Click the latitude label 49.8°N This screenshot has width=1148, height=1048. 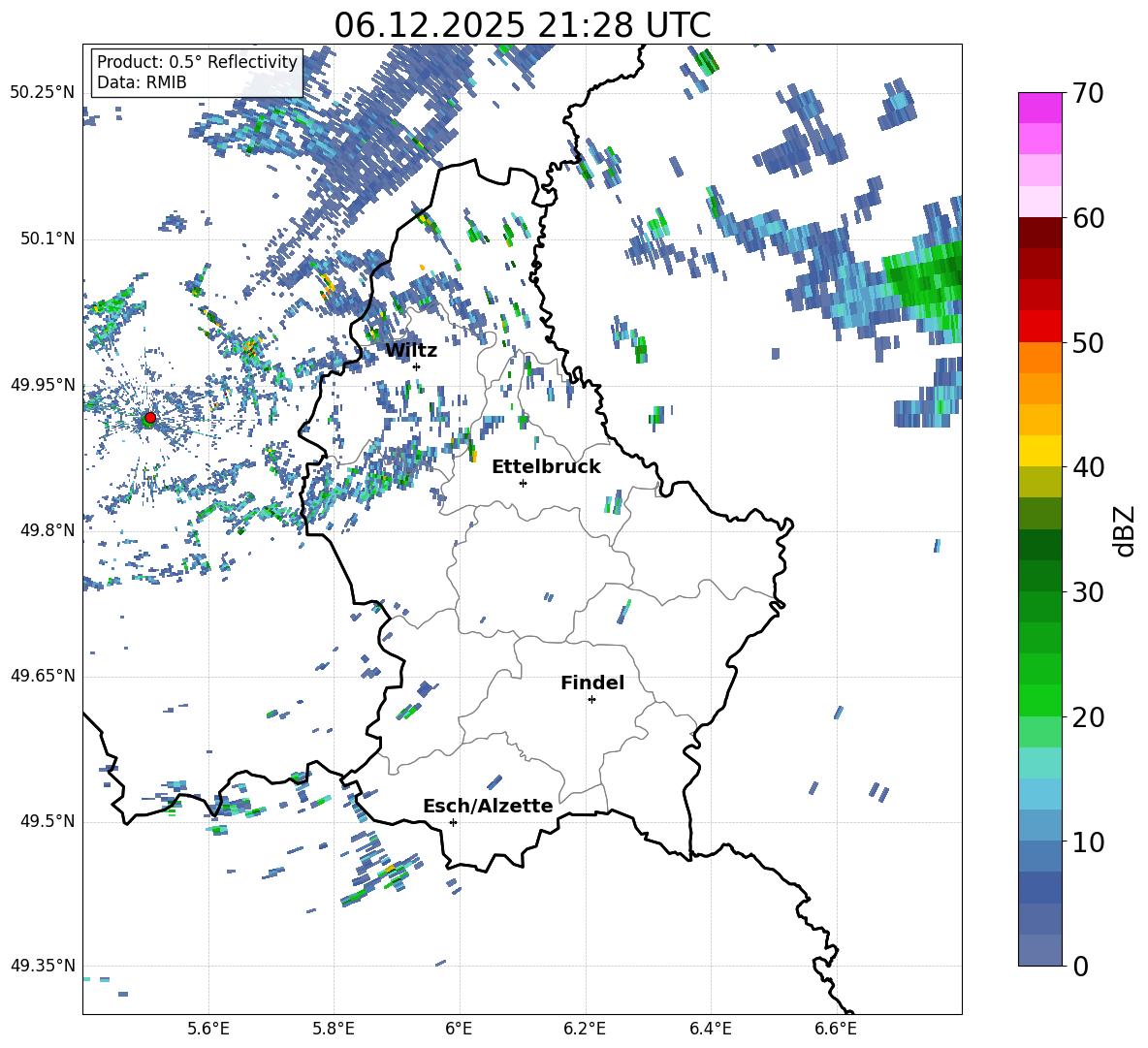click(47, 530)
